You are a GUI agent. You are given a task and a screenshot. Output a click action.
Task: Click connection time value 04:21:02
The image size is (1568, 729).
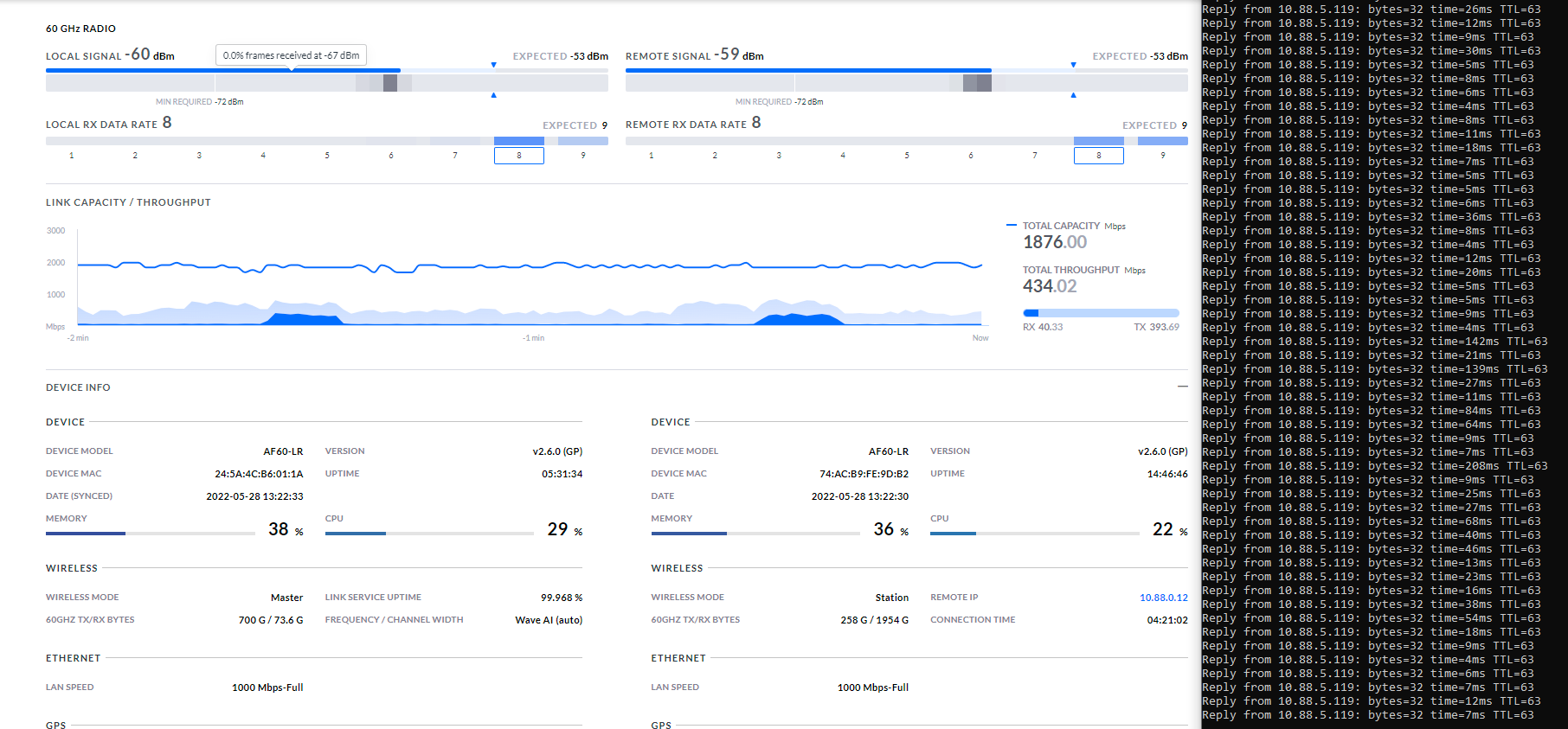pyautogui.click(x=1167, y=620)
